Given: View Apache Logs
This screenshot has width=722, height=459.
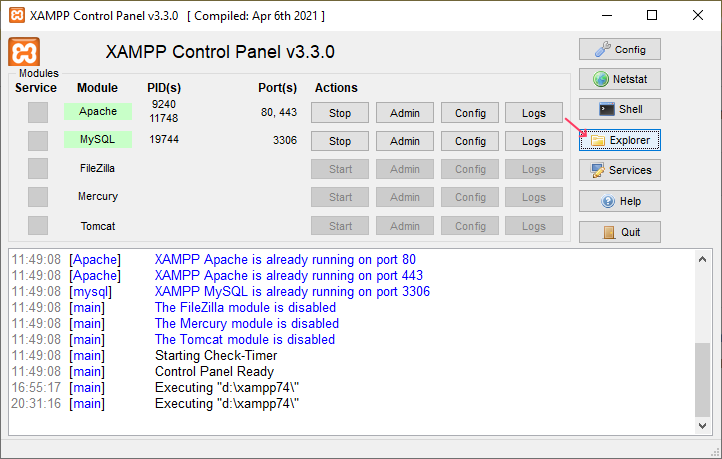Looking at the screenshot, I should (x=534, y=113).
